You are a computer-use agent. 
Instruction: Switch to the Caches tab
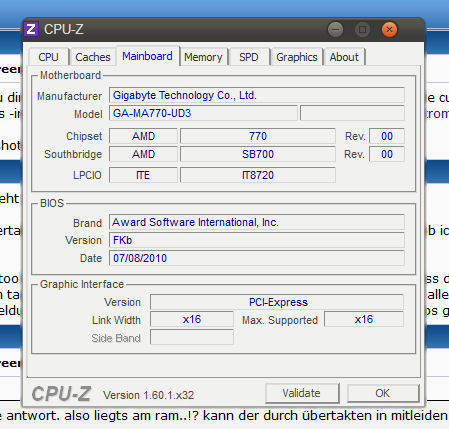[93, 57]
